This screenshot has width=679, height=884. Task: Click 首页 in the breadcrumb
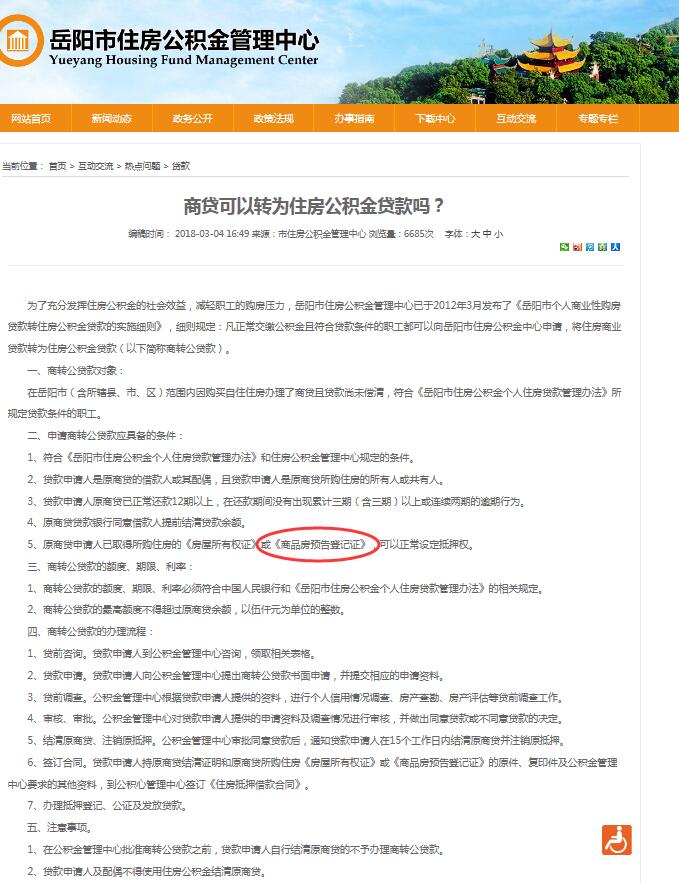(x=57, y=166)
